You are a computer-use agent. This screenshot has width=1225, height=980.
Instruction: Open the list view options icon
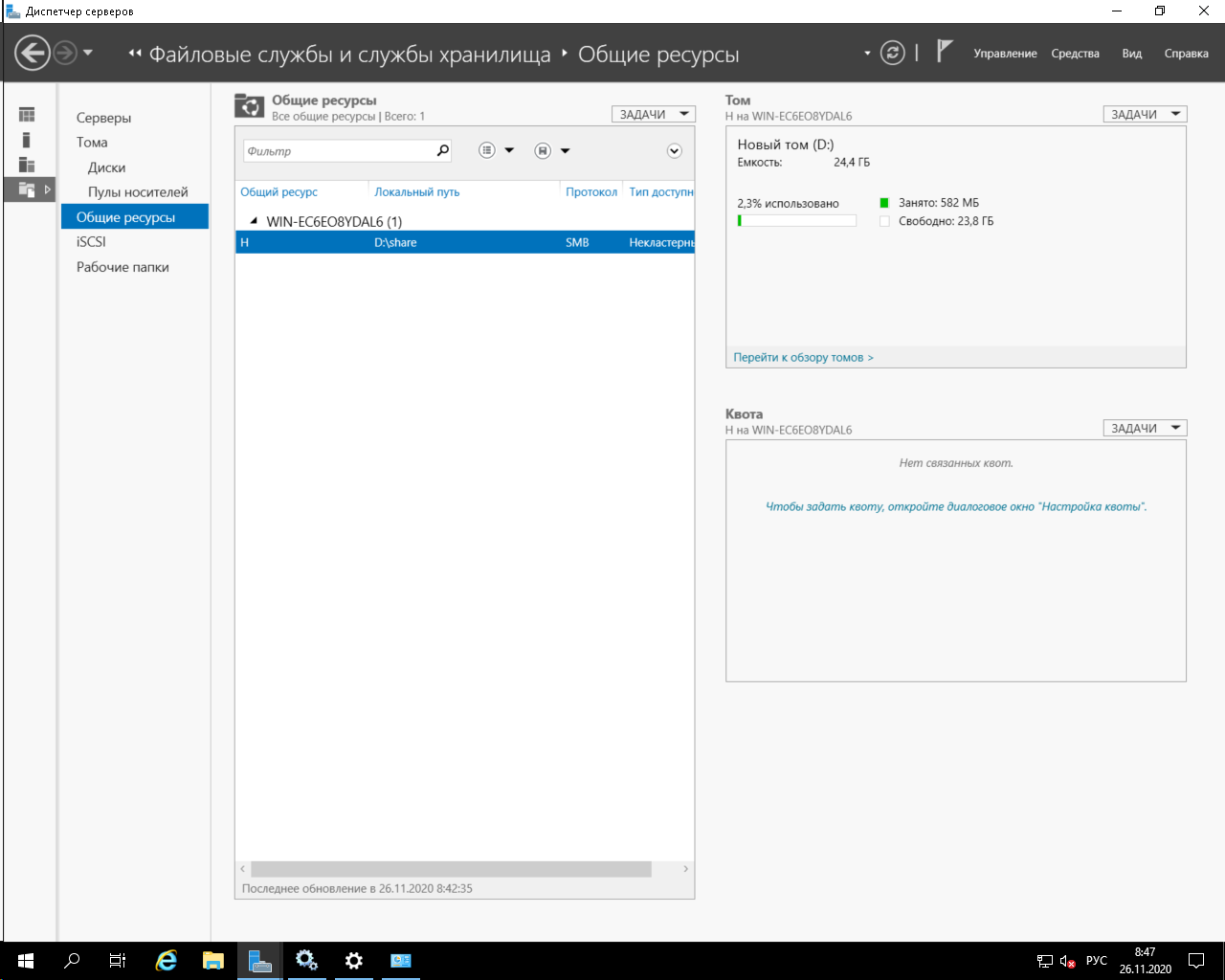click(487, 150)
